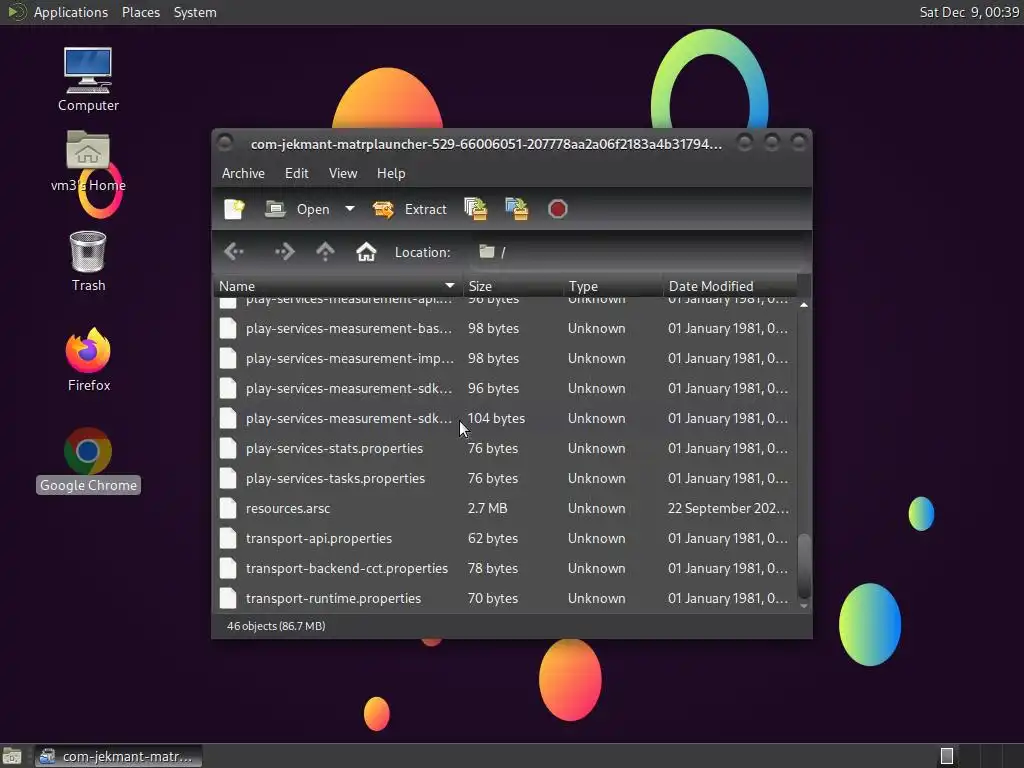The image size is (1024, 768).
Task: Open the Edit menu
Action: click(296, 173)
